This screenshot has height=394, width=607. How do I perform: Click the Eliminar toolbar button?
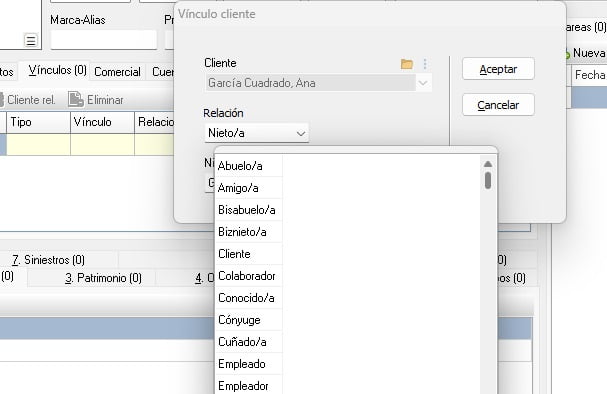point(96,100)
